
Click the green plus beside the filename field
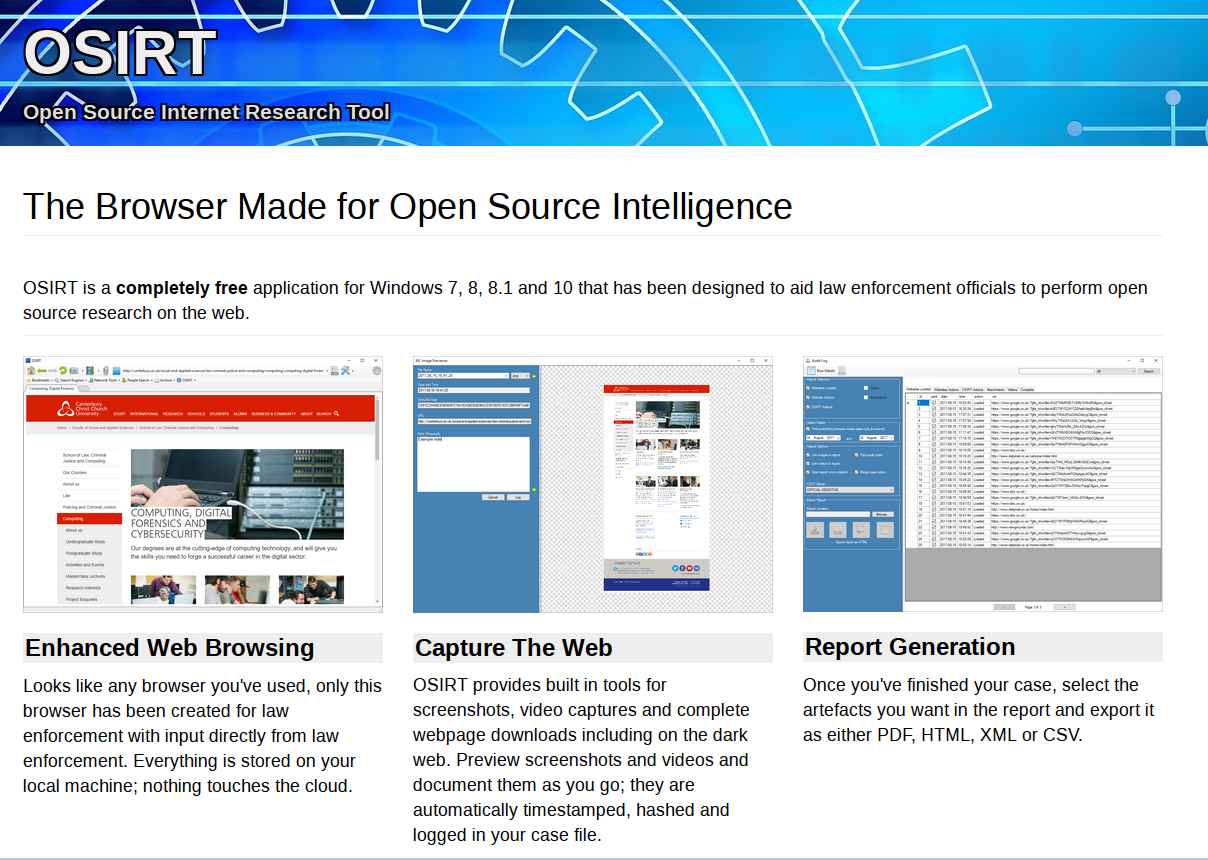534,376
